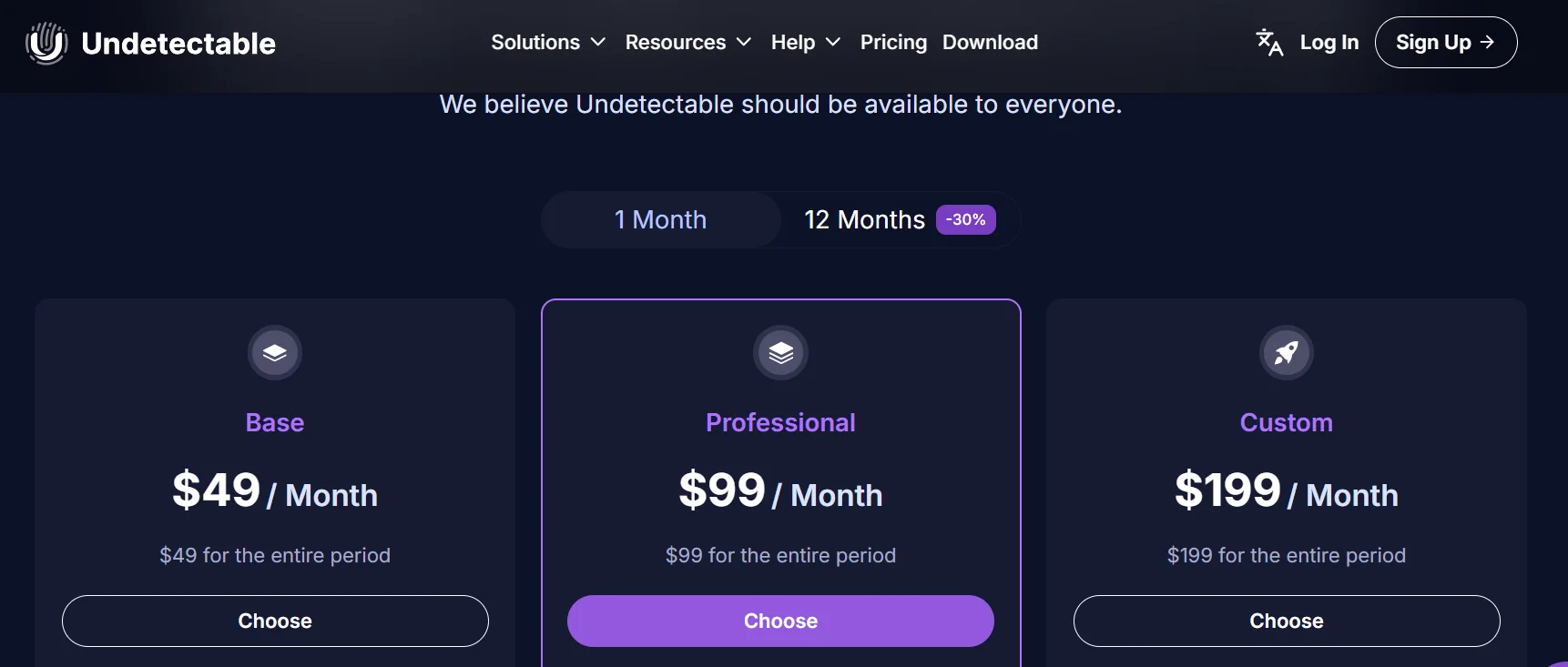Choose the Custom plan
The height and width of the screenshot is (667, 1568).
[x=1286, y=621]
